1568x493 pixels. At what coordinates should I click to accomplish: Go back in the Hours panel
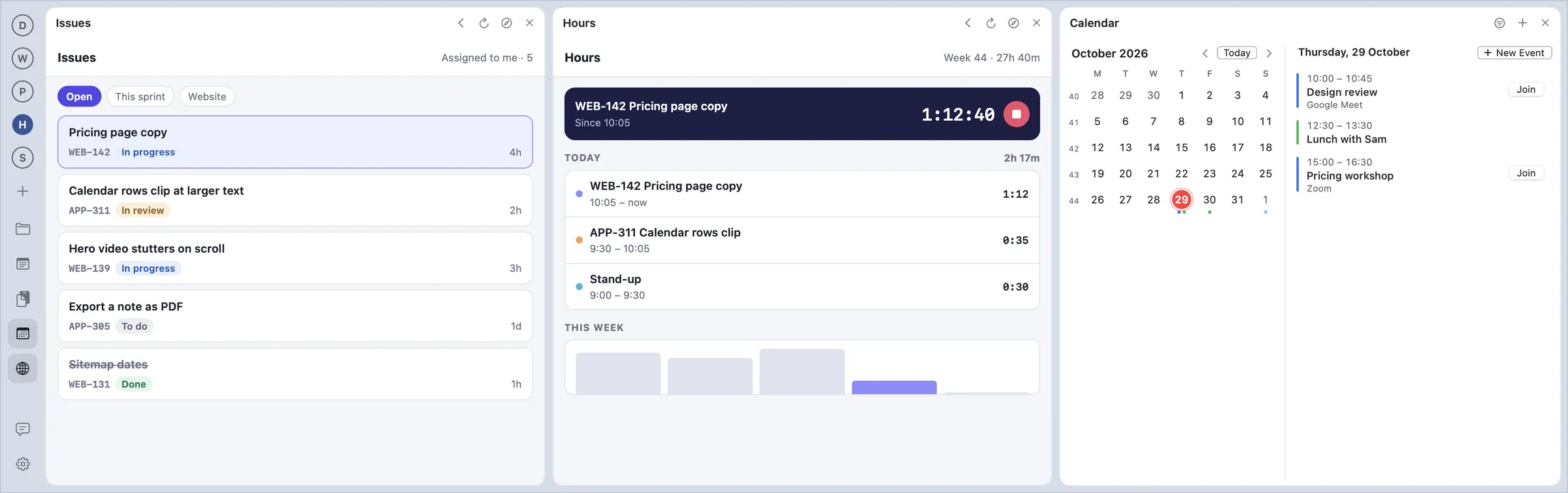(x=968, y=23)
